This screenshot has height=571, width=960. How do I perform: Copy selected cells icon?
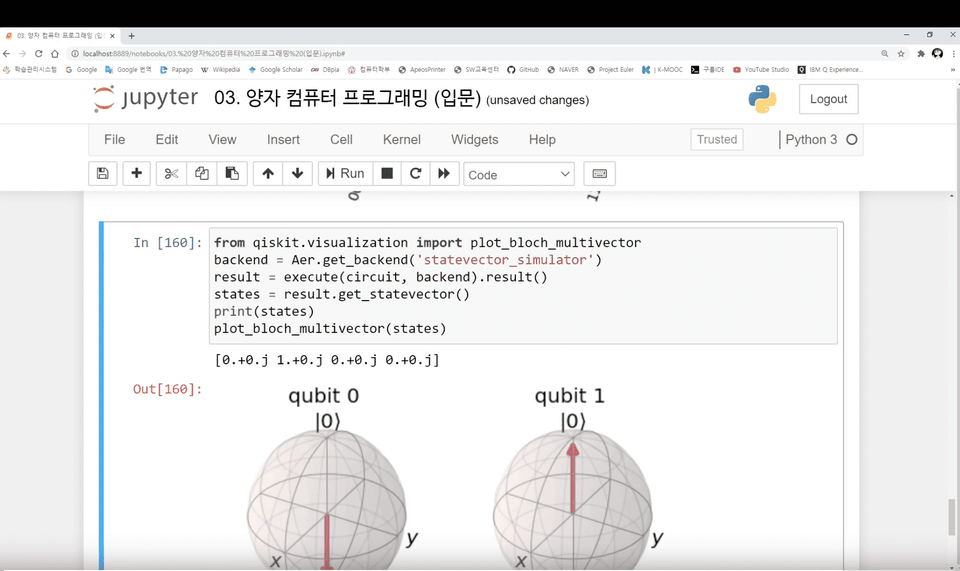point(201,174)
